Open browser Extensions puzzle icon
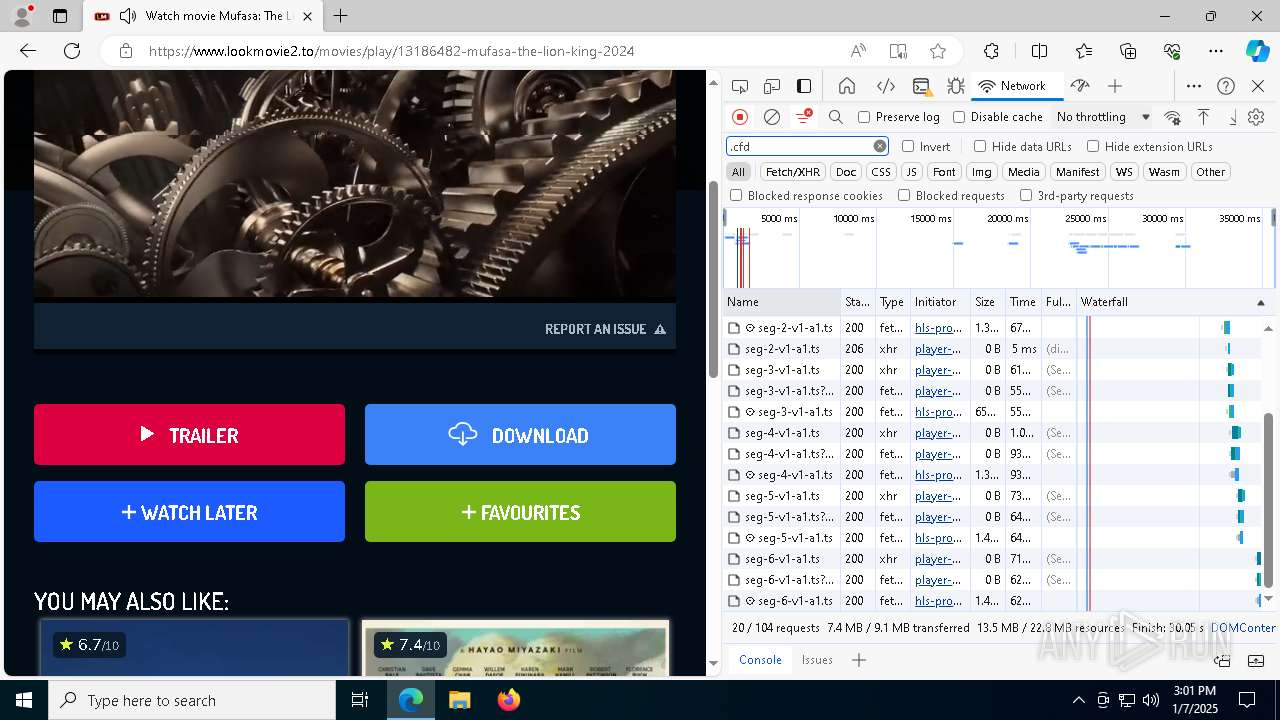1280x720 pixels. pos(991,51)
